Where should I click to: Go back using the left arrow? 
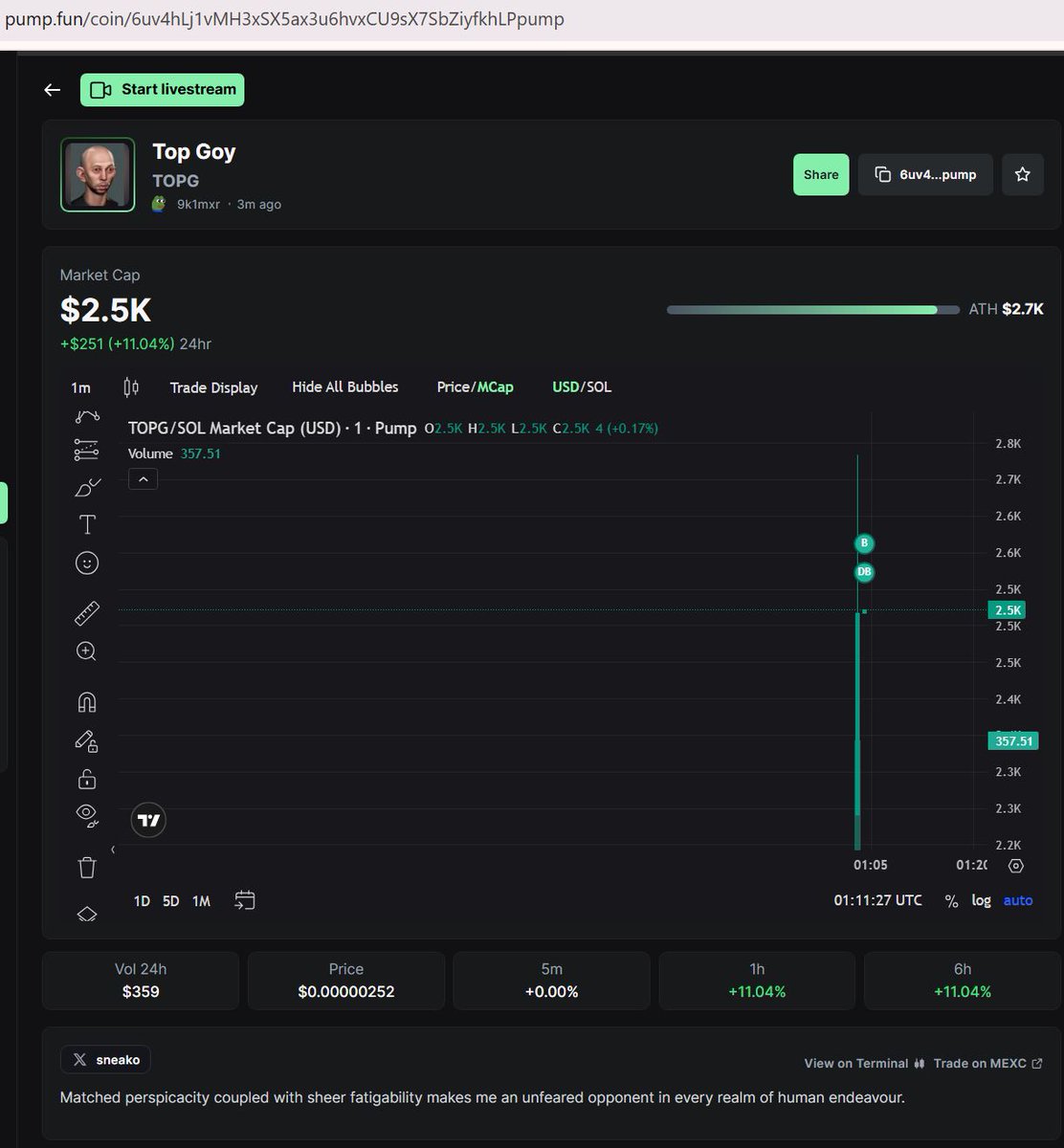(x=53, y=90)
